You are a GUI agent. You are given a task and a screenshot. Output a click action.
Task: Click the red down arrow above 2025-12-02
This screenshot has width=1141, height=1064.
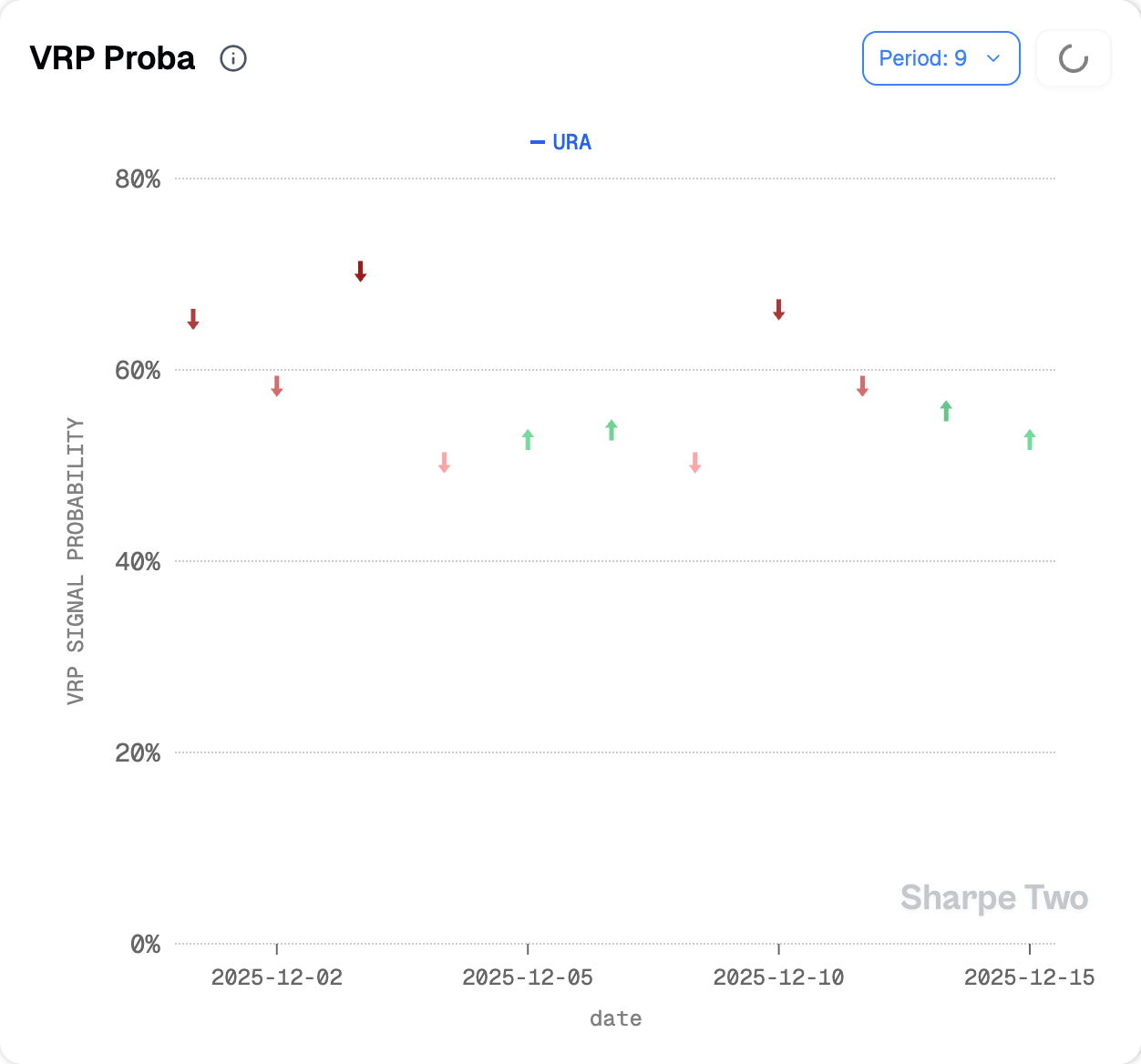[277, 386]
